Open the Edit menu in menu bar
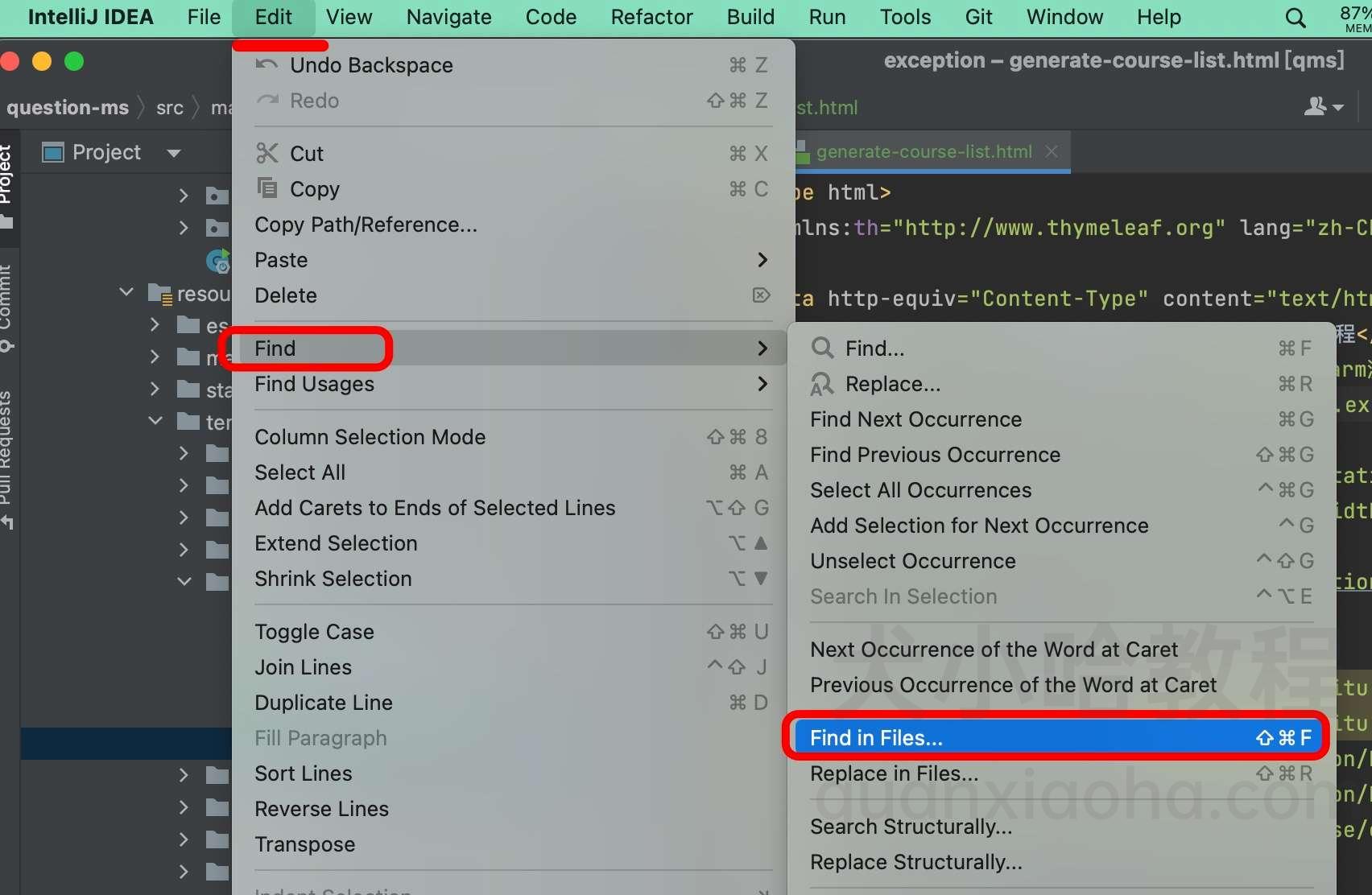Viewport: 1372px width, 895px height. click(x=273, y=17)
